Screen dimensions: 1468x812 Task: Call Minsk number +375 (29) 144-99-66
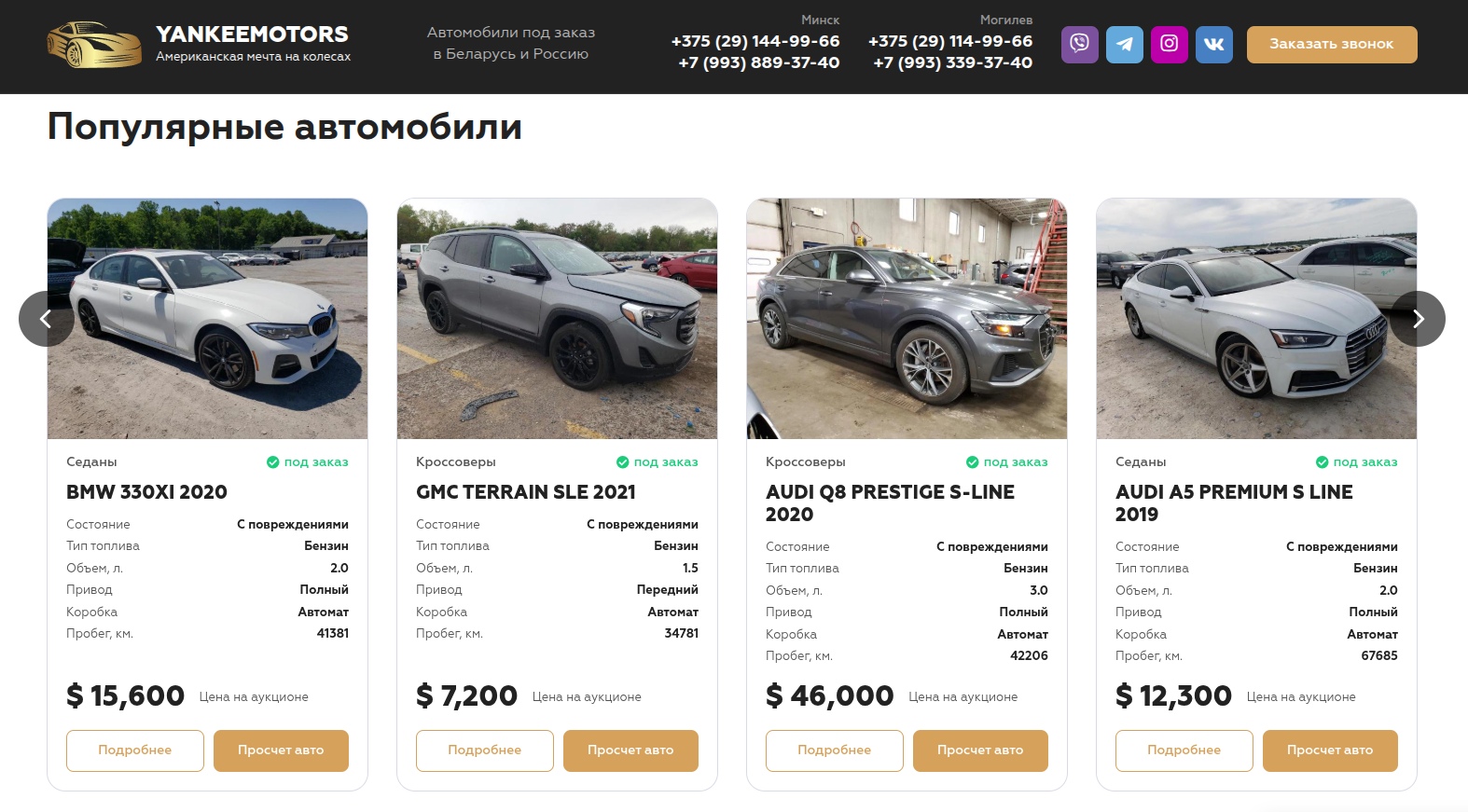click(x=755, y=41)
